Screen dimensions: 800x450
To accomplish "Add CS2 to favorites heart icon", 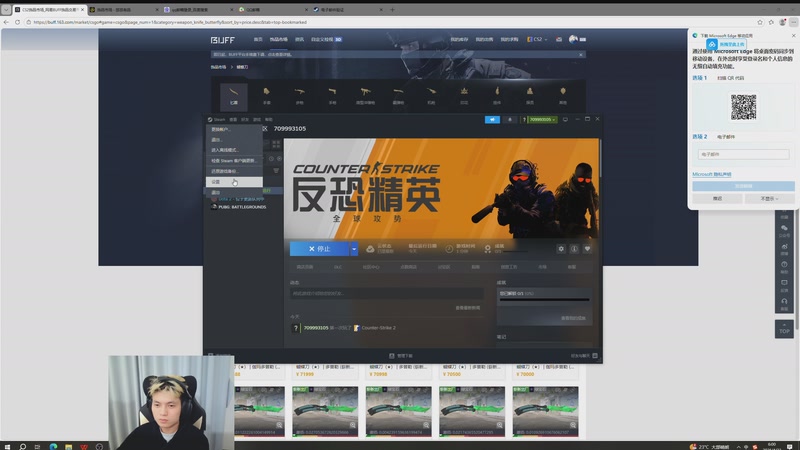I will (x=587, y=248).
